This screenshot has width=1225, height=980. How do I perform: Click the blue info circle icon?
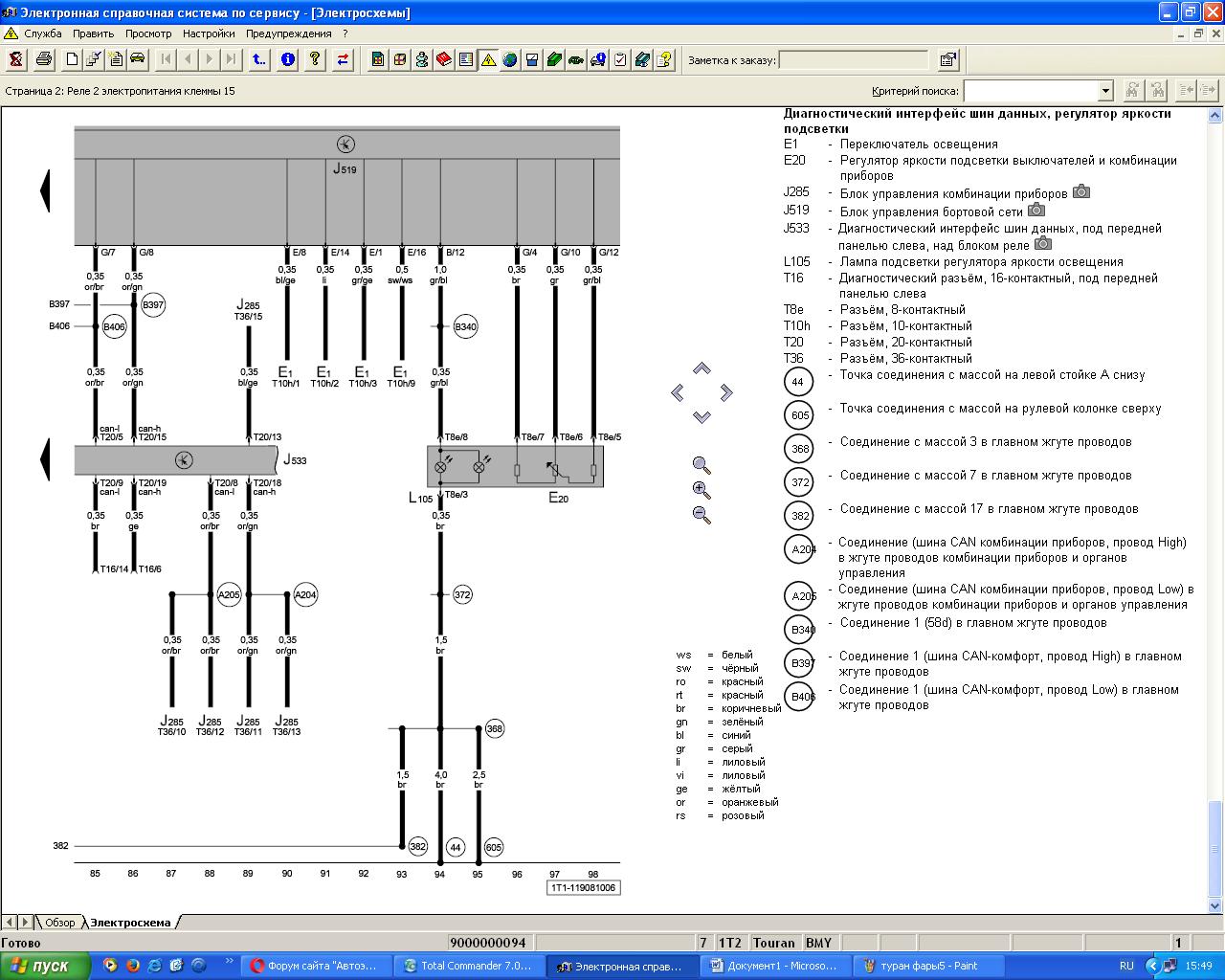click(x=288, y=59)
